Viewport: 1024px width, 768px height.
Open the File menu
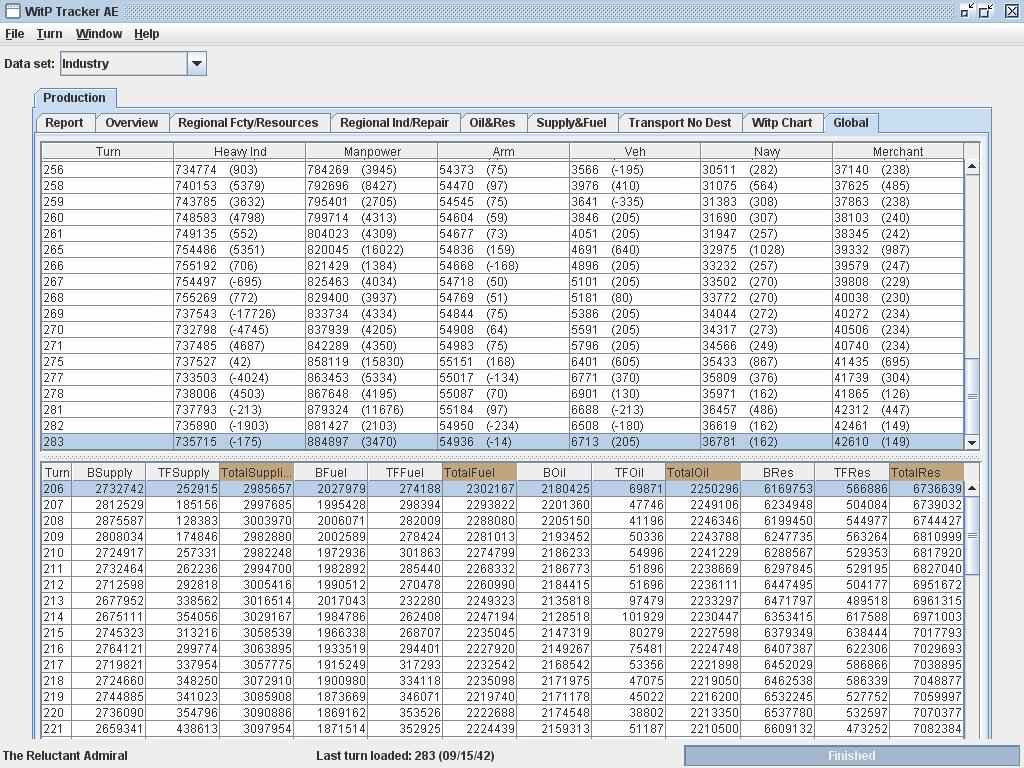click(14, 34)
